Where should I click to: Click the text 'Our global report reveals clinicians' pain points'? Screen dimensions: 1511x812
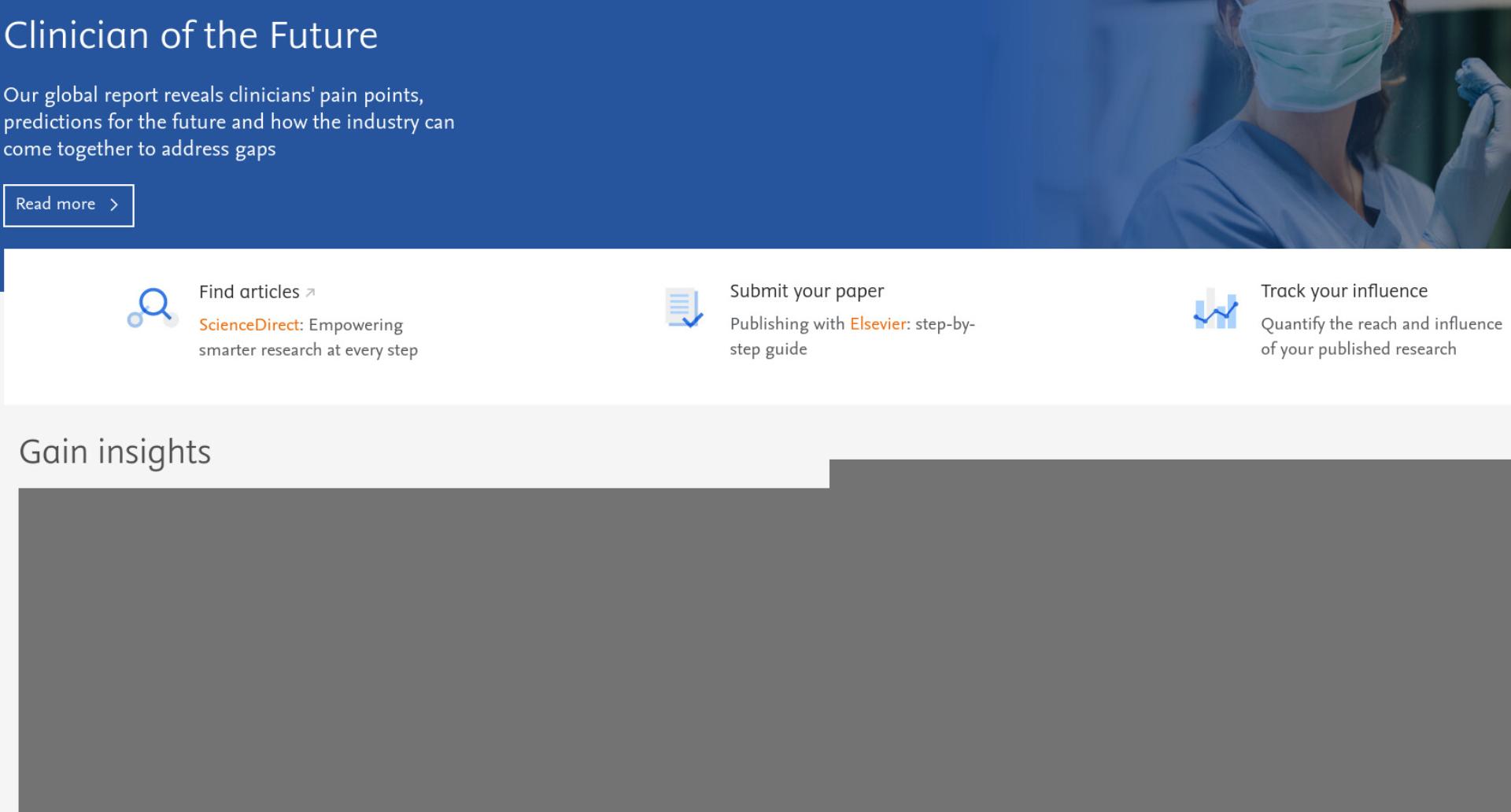click(x=213, y=95)
